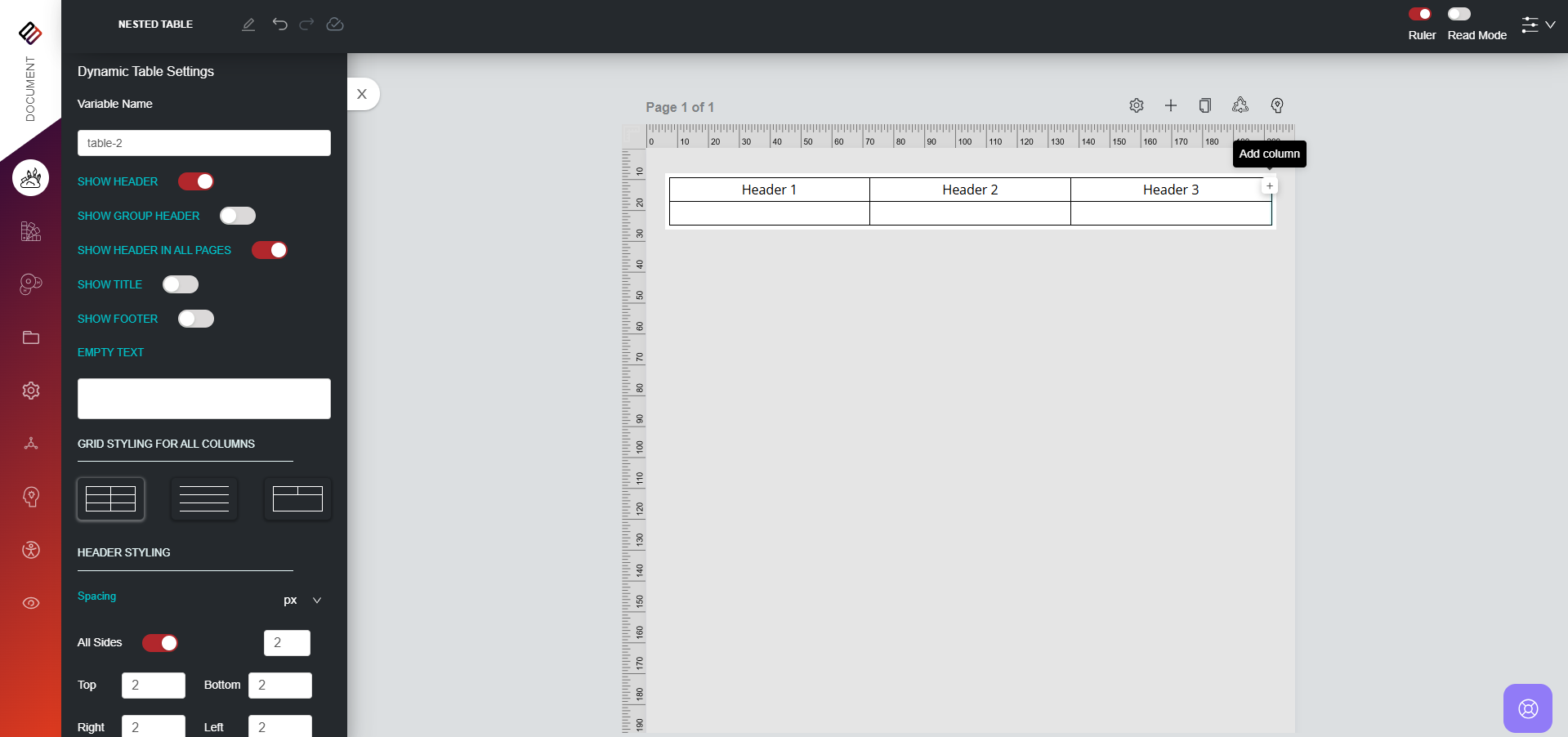Click the redo arrow icon

point(306,25)
